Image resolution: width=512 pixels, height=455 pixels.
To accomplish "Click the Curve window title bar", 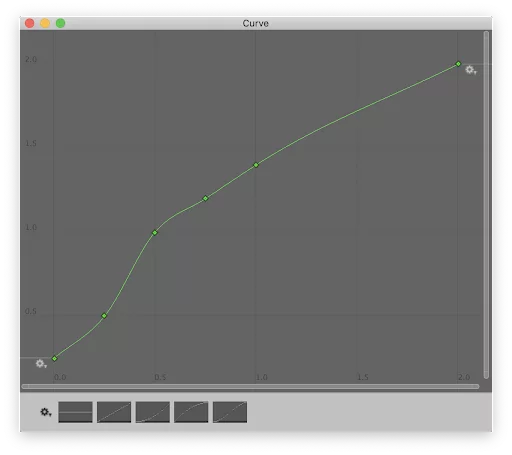I will tap(256, 23).
